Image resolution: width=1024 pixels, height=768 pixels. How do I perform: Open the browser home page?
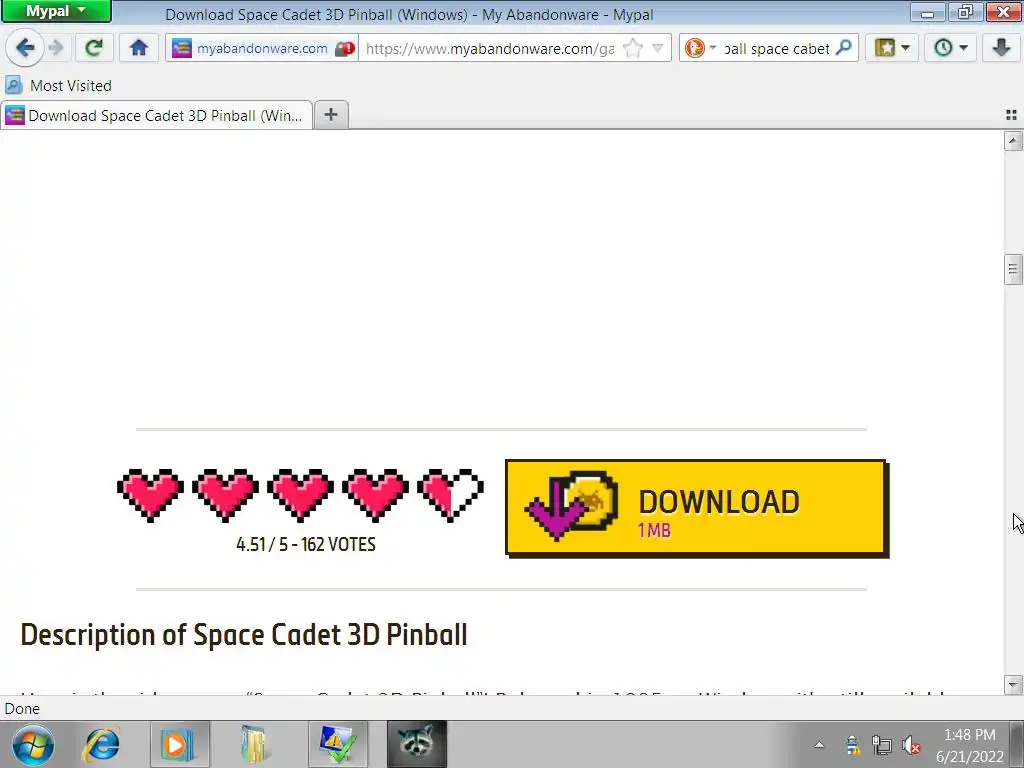pyautogui.click(x=138, y=48)
